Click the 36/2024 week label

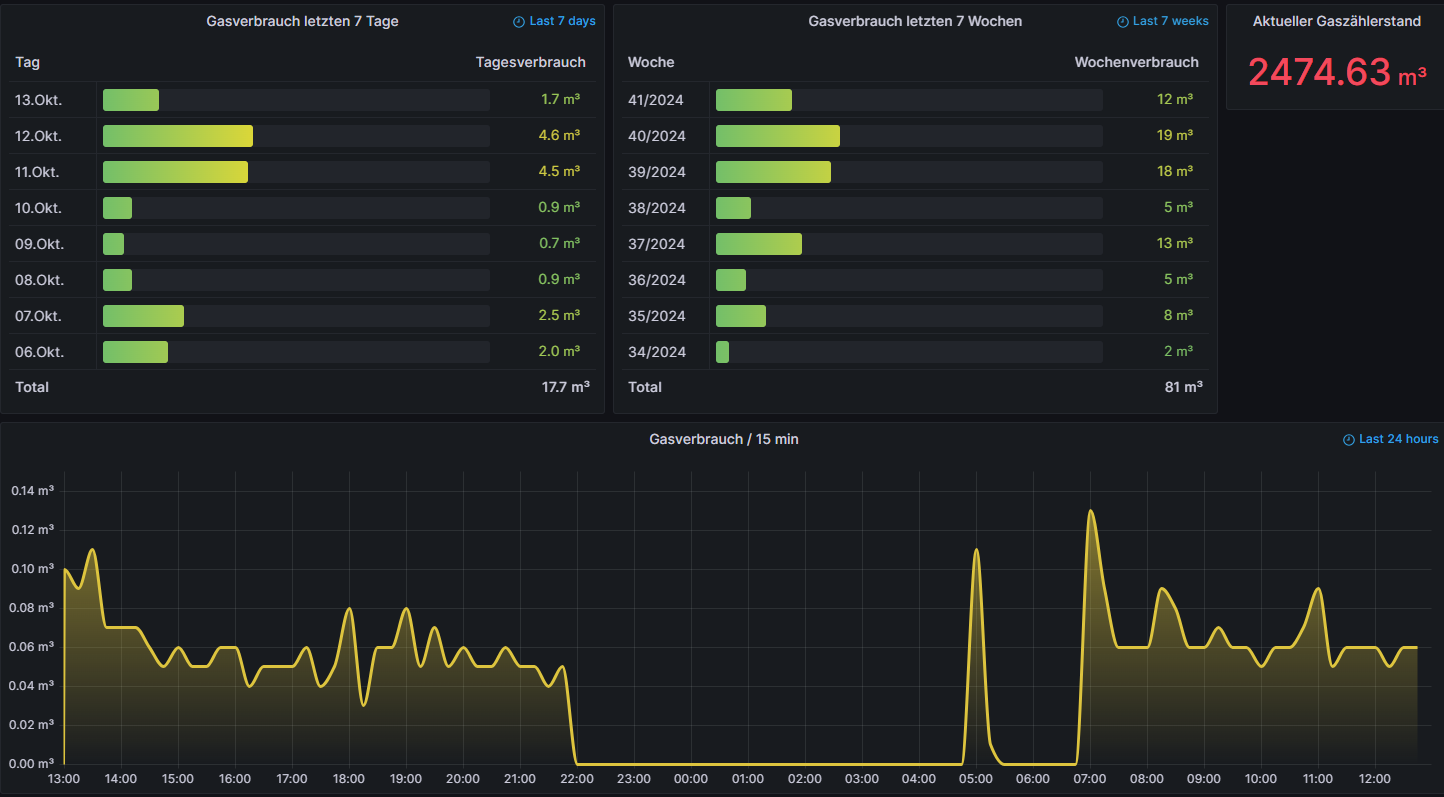(x=657, y=280)
